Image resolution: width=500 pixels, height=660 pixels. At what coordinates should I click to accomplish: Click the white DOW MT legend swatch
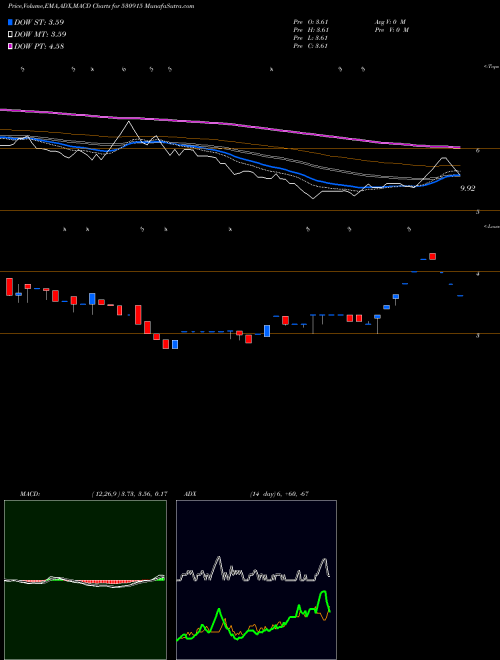[x=10, y=35]
